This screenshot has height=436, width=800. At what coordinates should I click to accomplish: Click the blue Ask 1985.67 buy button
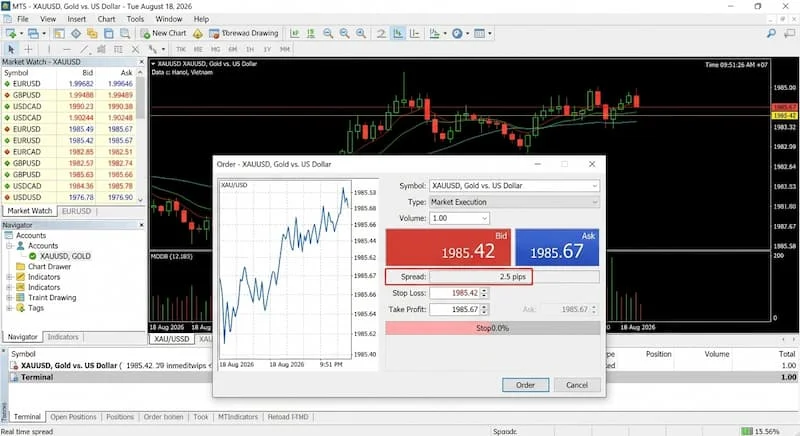pos(557,247)
